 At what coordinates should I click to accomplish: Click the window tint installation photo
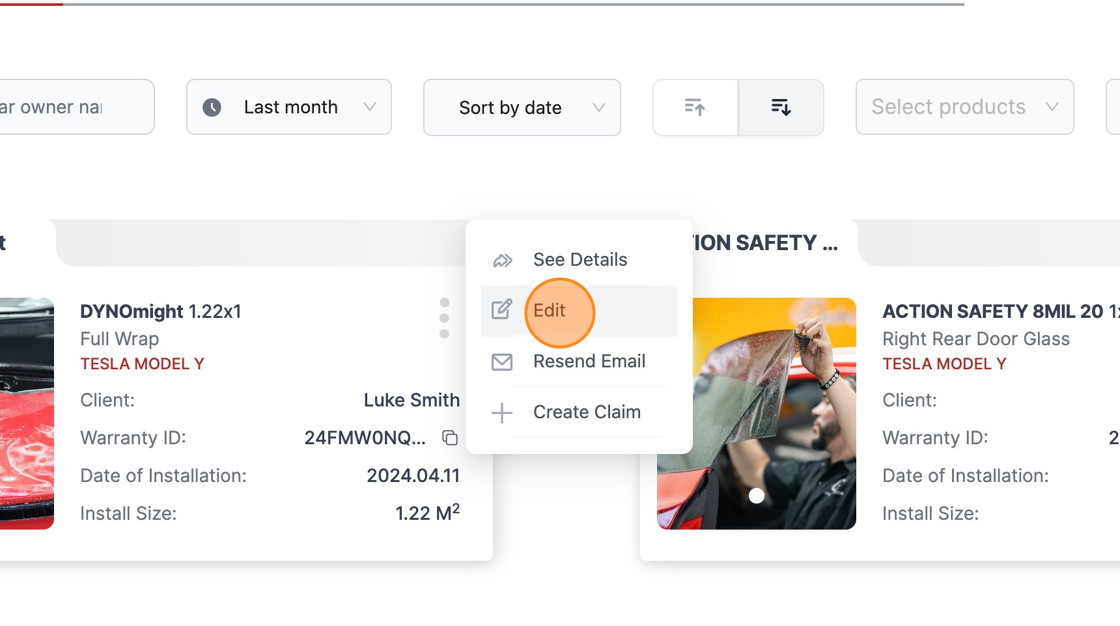[756, 414]
